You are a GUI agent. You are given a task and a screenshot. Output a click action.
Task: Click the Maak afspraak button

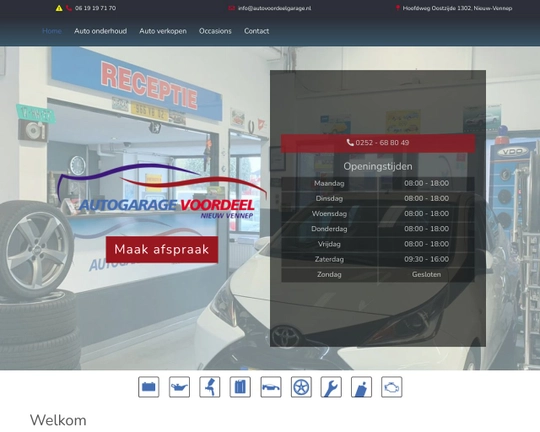162,249
